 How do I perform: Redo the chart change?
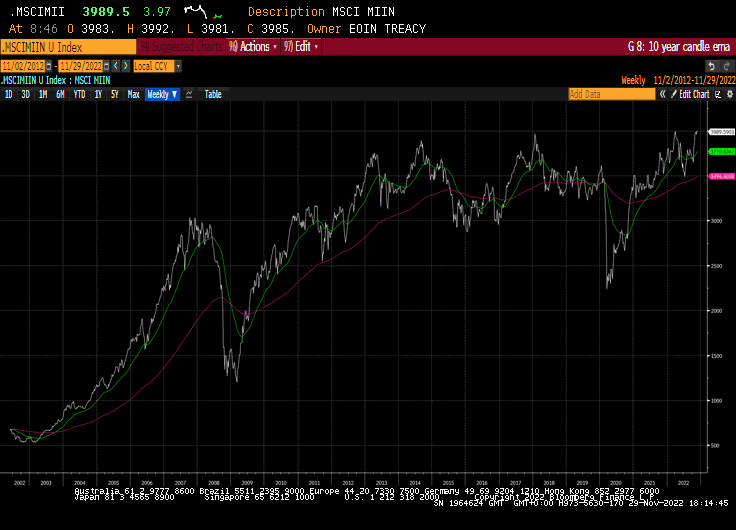726,66
